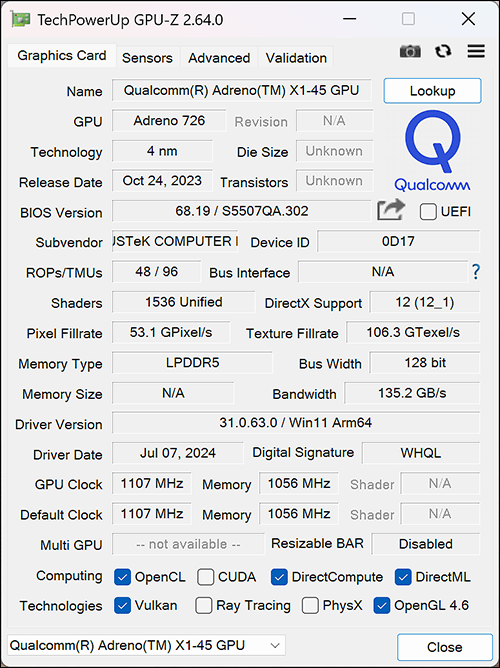Image resolution: width=500 pixels, height=668 pixels.
Task: Click the Subvendor COMPUTER field
Action: [x=175, y=241]
